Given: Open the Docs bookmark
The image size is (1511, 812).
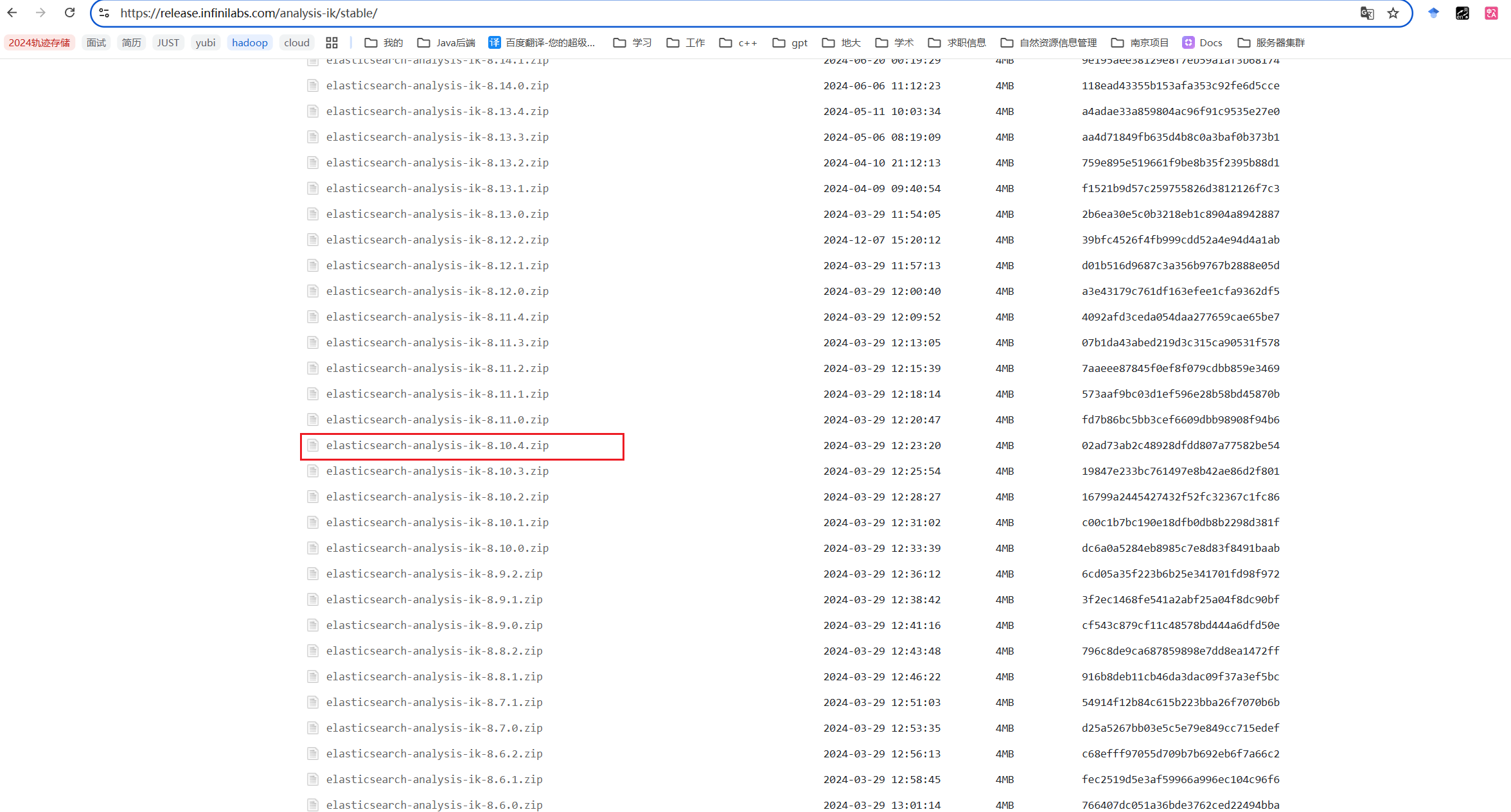Looking at the screenshot, I should tap(1202, 42).
